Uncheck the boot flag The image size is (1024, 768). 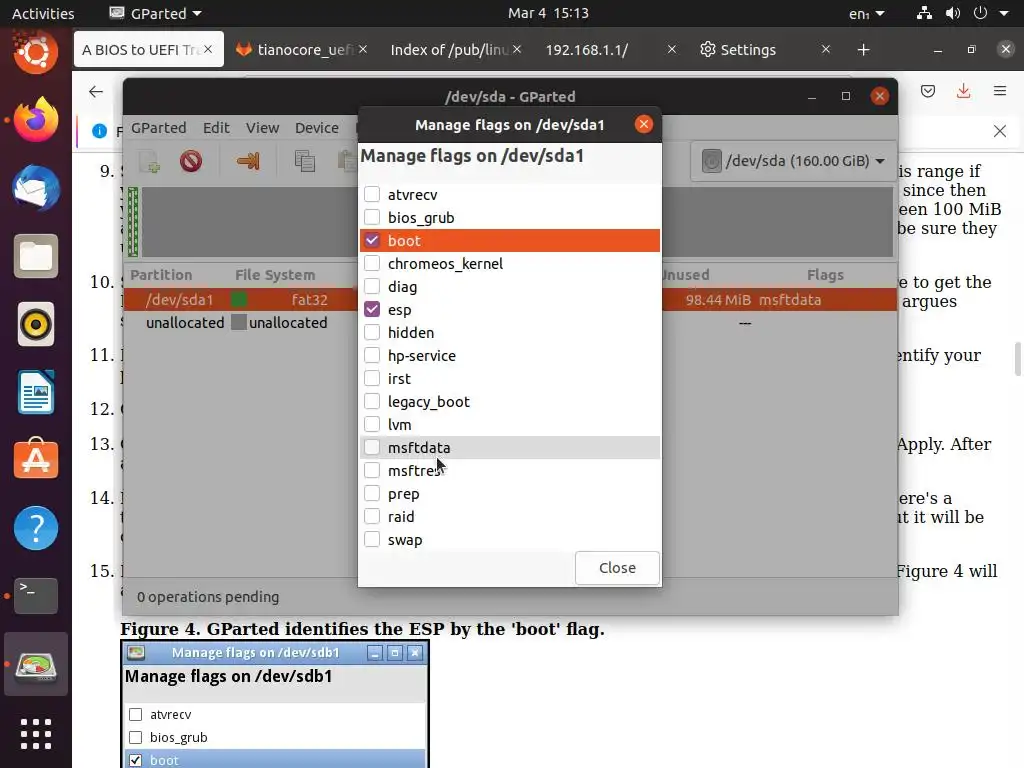coord(372,240)
